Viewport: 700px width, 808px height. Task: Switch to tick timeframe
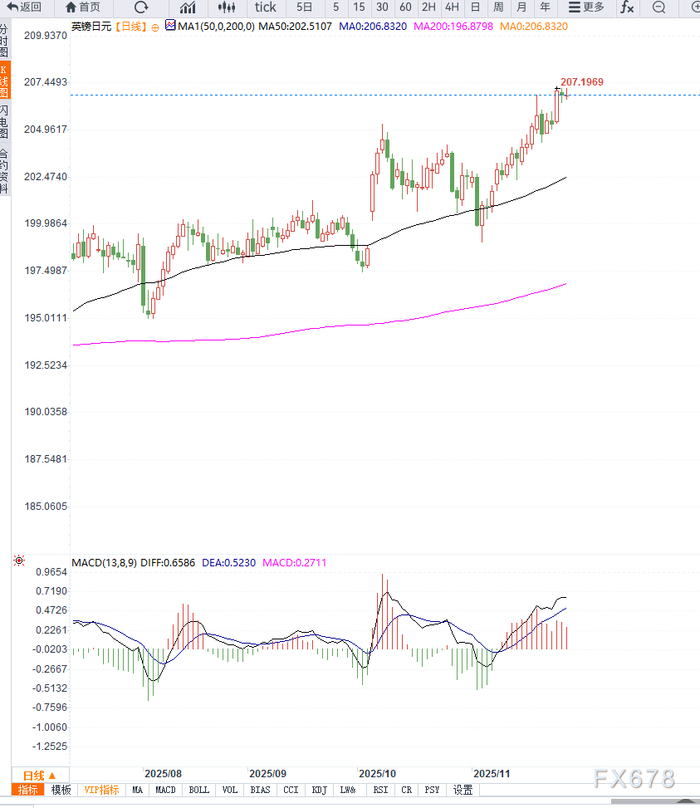[x=265, y=7]
